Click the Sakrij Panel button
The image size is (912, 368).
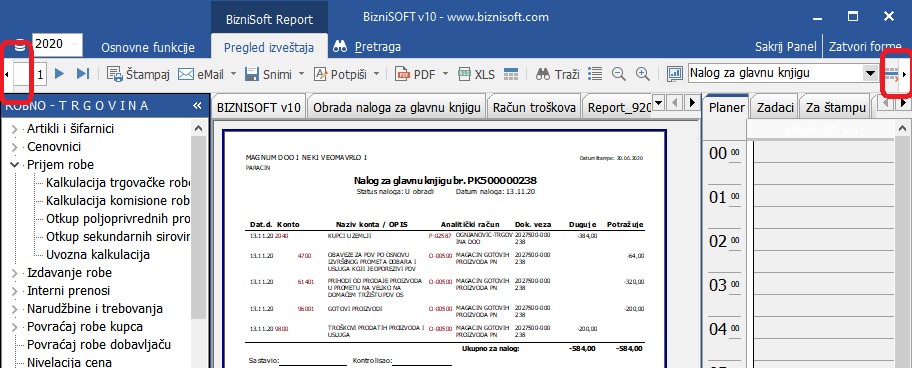[786, 47]
